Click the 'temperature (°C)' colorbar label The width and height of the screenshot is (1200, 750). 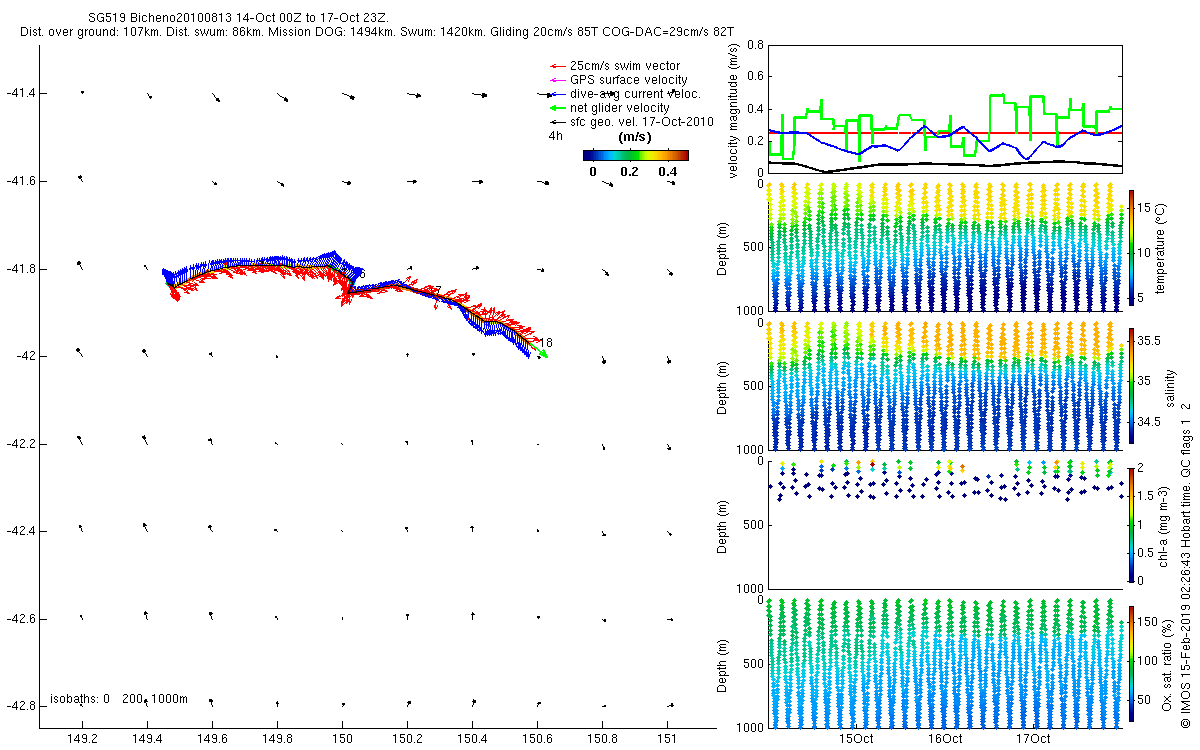tap(1163, 247)
